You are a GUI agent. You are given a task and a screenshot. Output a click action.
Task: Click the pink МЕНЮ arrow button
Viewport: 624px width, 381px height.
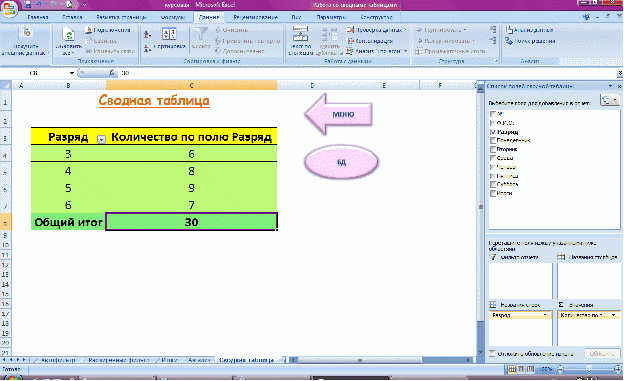pos(339,114)
